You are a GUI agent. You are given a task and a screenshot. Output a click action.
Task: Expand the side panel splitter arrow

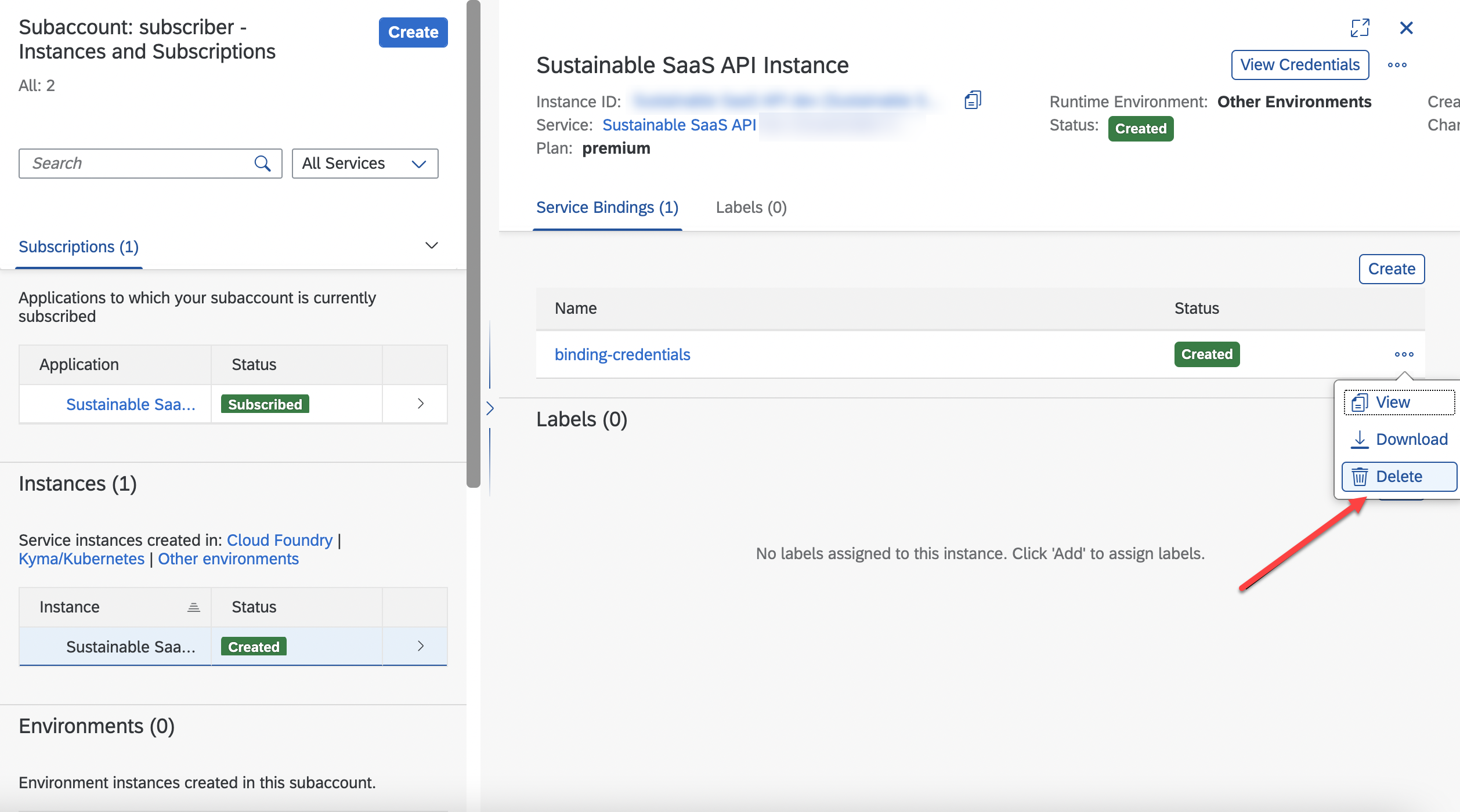tap(490, 408)
